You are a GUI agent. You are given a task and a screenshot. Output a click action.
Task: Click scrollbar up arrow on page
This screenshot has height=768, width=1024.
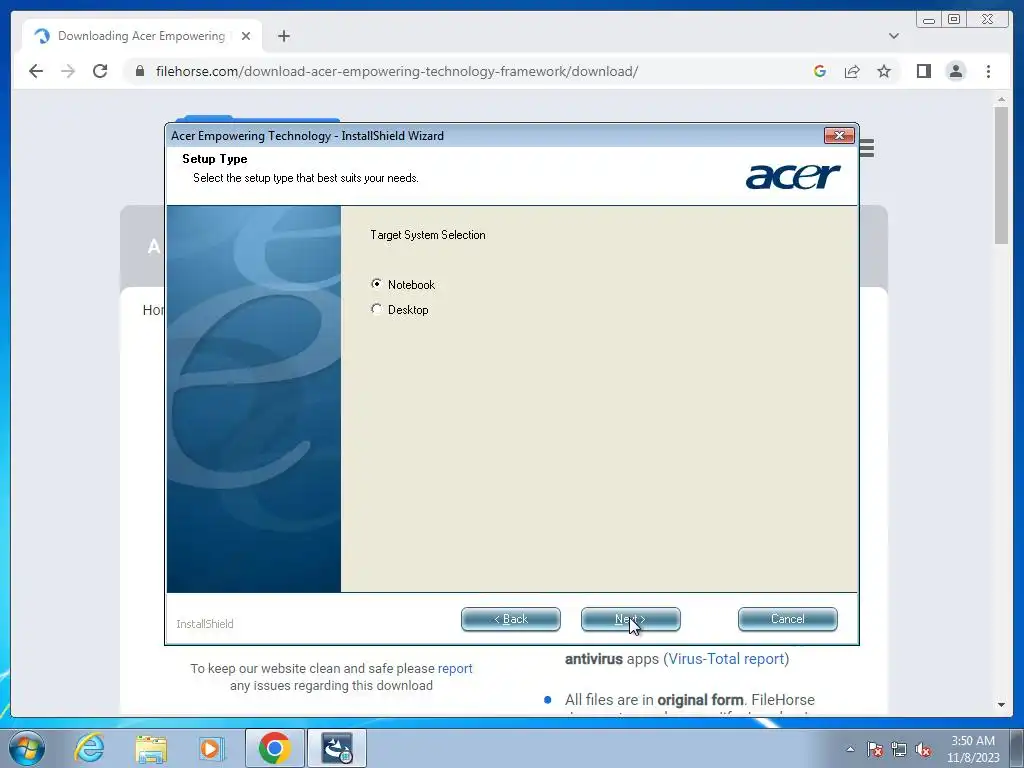[x=1001, y=99]
